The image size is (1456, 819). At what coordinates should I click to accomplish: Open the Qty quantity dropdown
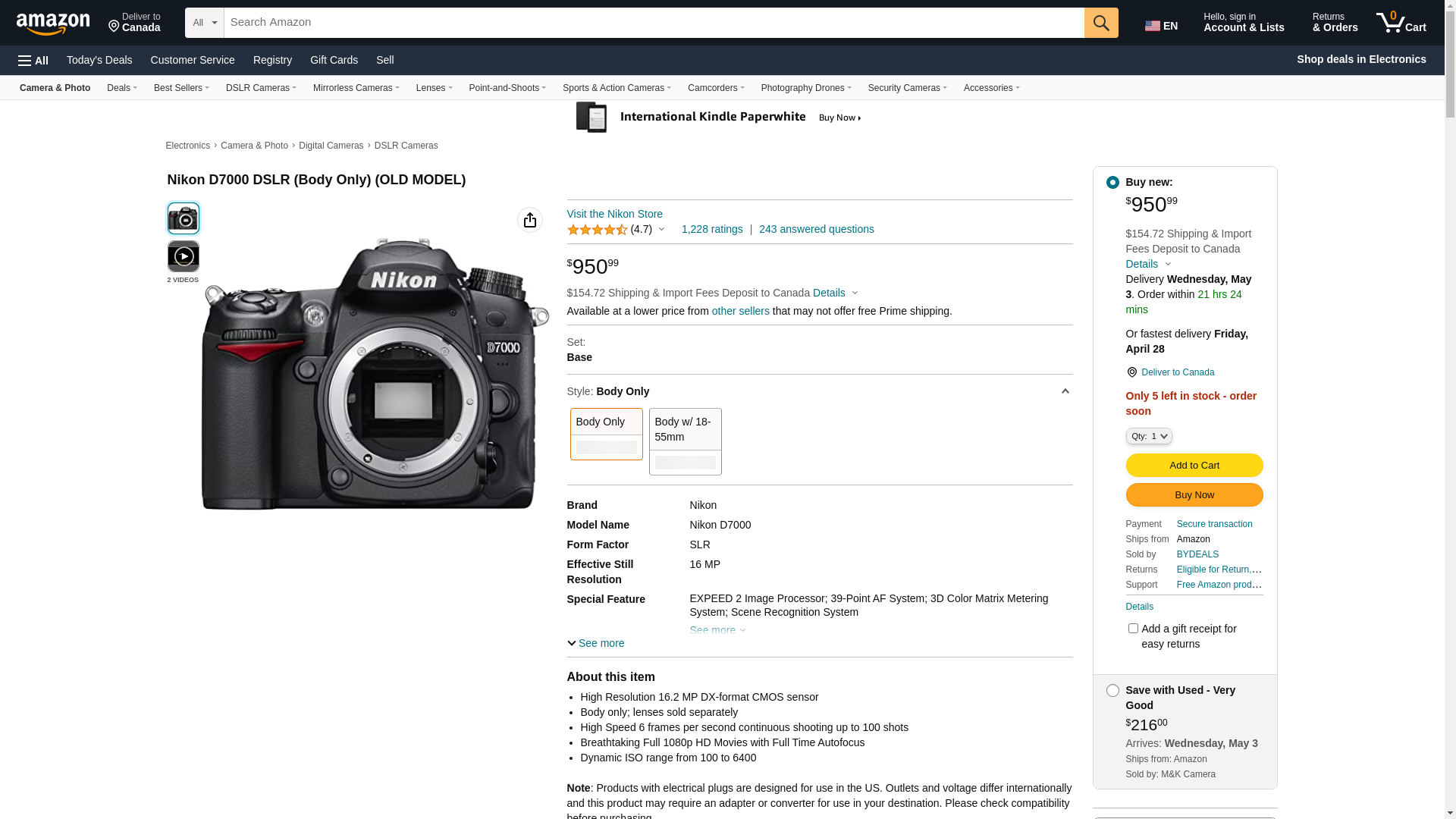tap(1148, 436)
